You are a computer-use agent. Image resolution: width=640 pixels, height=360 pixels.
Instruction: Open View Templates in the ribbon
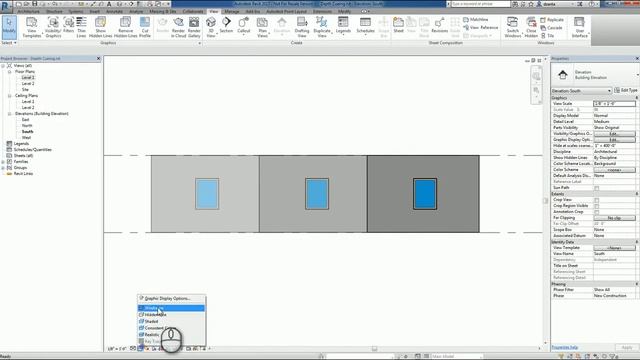tap(31, 27)
